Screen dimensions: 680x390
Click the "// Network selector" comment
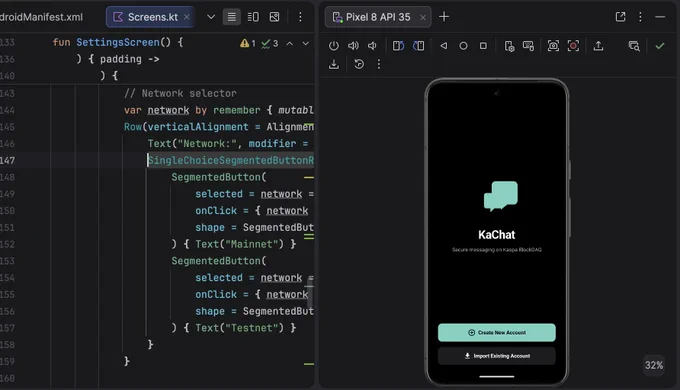coord(180,93)
